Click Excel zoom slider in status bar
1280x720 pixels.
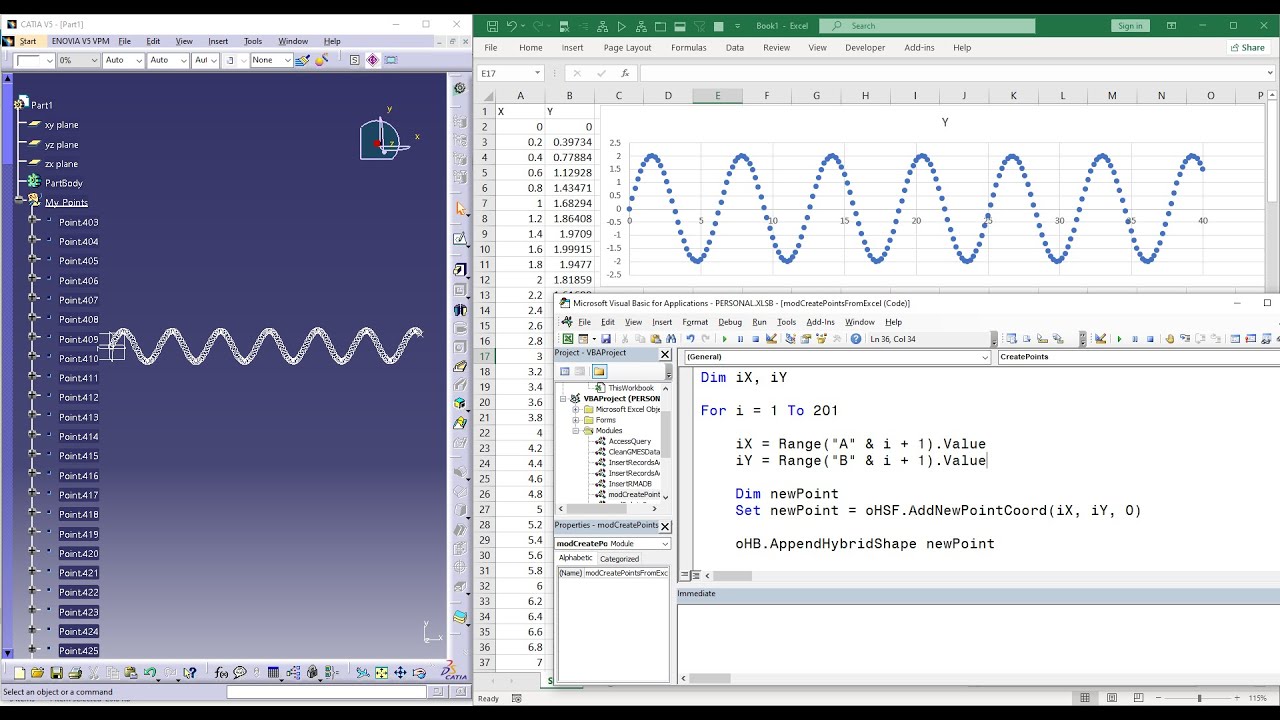[x=1200, y=698]
